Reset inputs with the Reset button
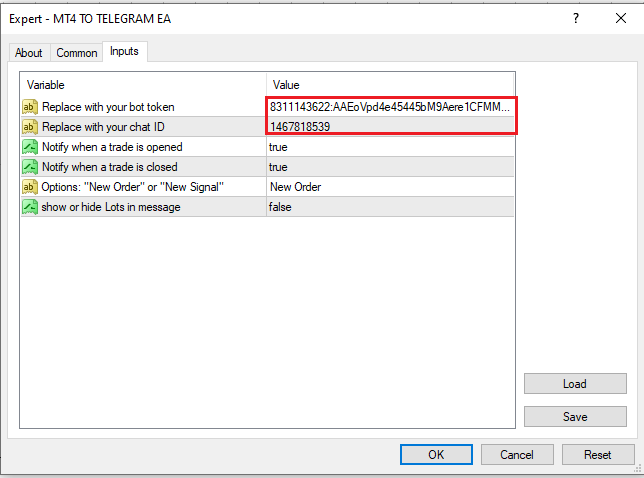Viewport: 644px width, 478px height. coord(598,455)
